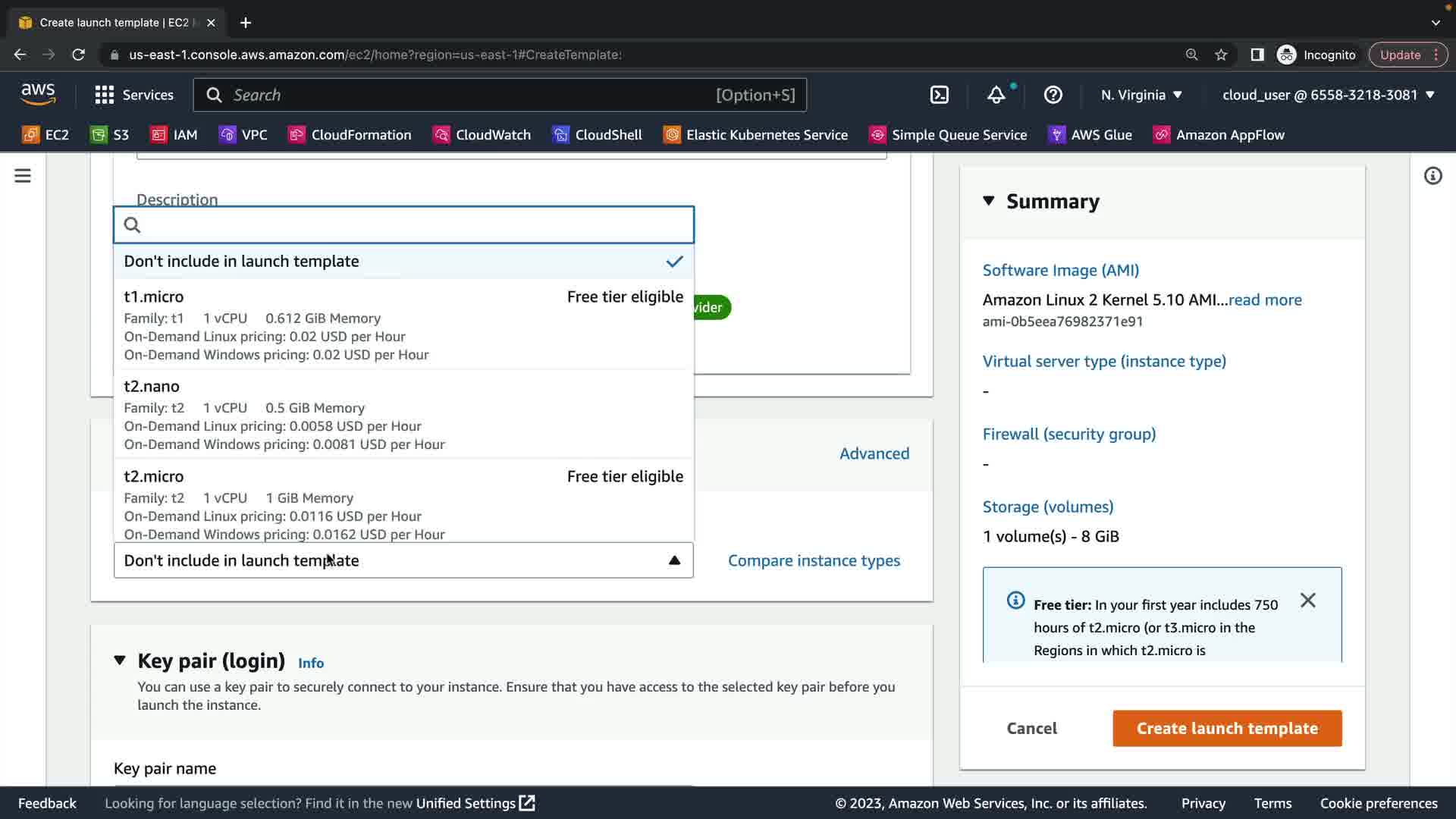The width and height of the screenshot is (1456, 819).
Task: Bookmark this page with star icon
Action: (x=1221, y=55)
